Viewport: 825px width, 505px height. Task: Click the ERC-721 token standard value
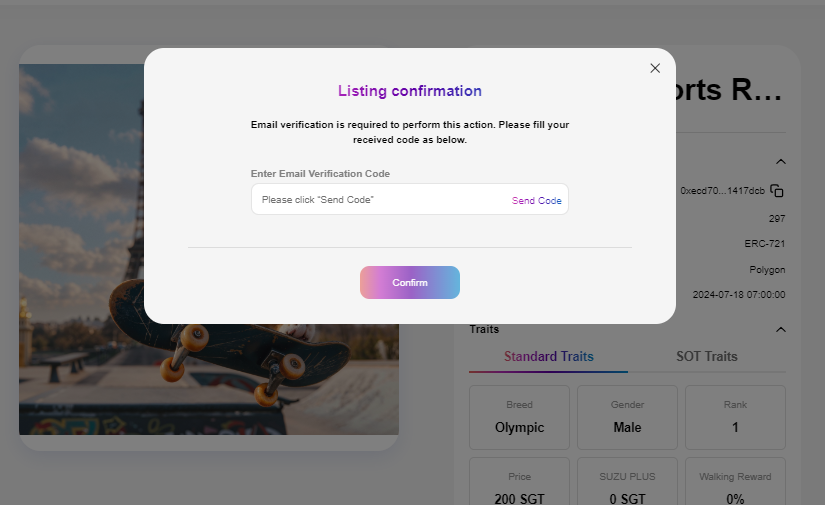click(x=764, y=244)
